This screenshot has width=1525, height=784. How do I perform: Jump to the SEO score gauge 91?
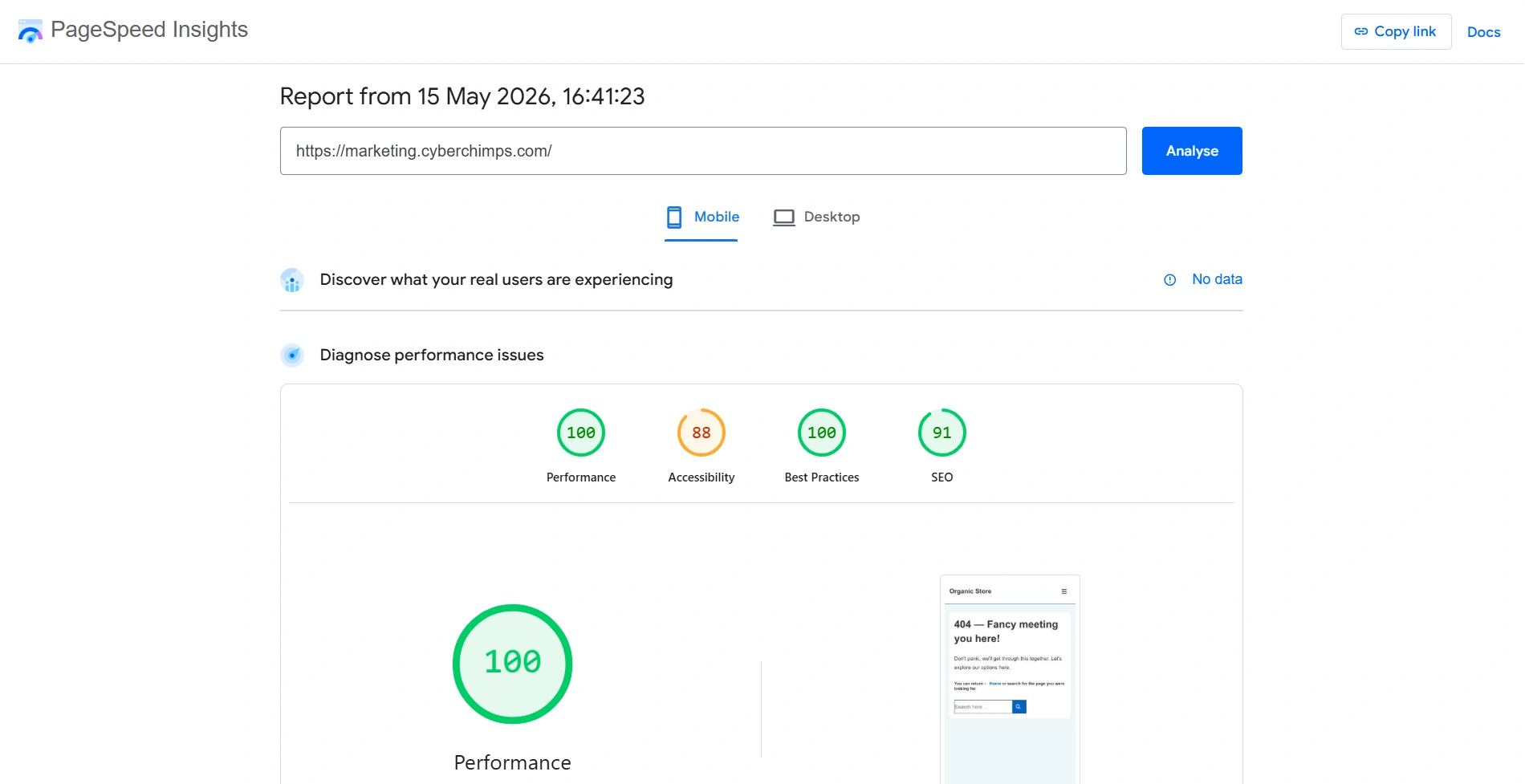coord(942,433)
